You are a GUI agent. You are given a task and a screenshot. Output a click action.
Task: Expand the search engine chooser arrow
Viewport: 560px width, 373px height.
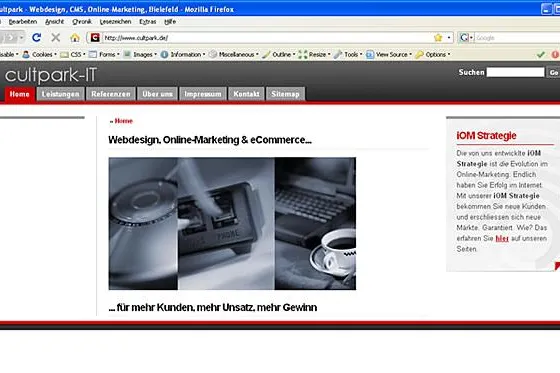pos(471,38)
